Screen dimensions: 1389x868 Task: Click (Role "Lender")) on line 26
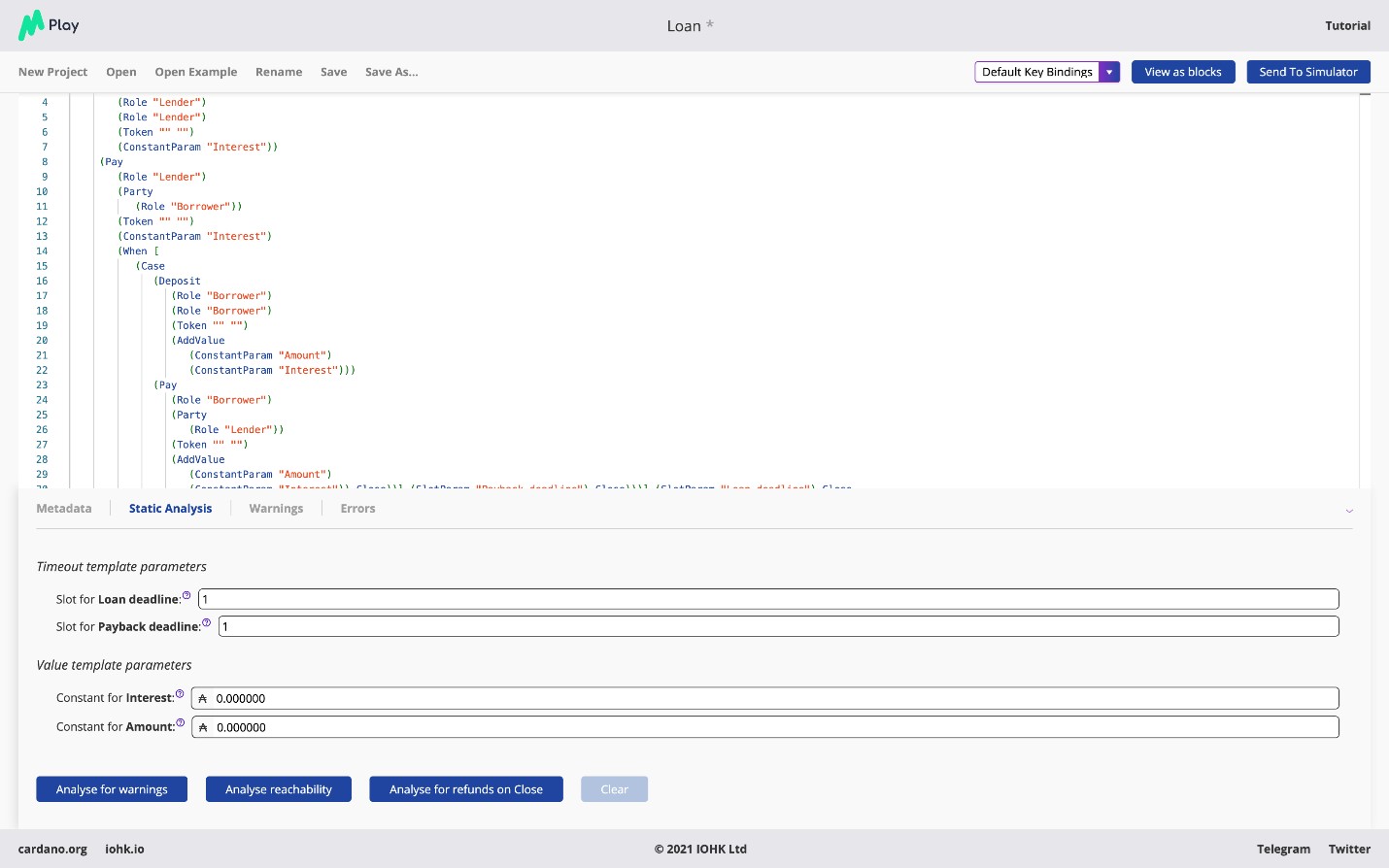237,430
